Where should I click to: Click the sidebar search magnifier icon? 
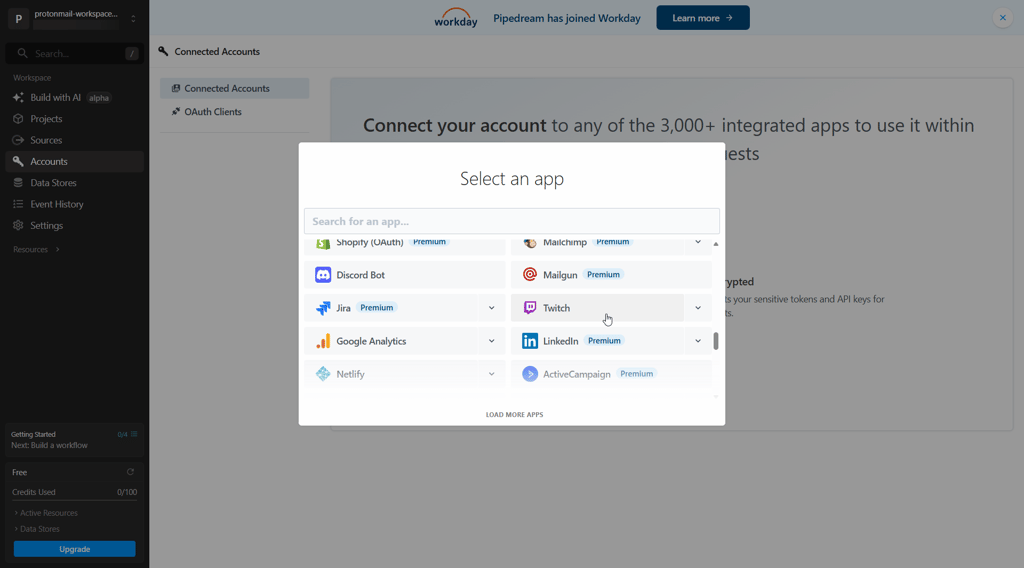click(x=22, y=54)
